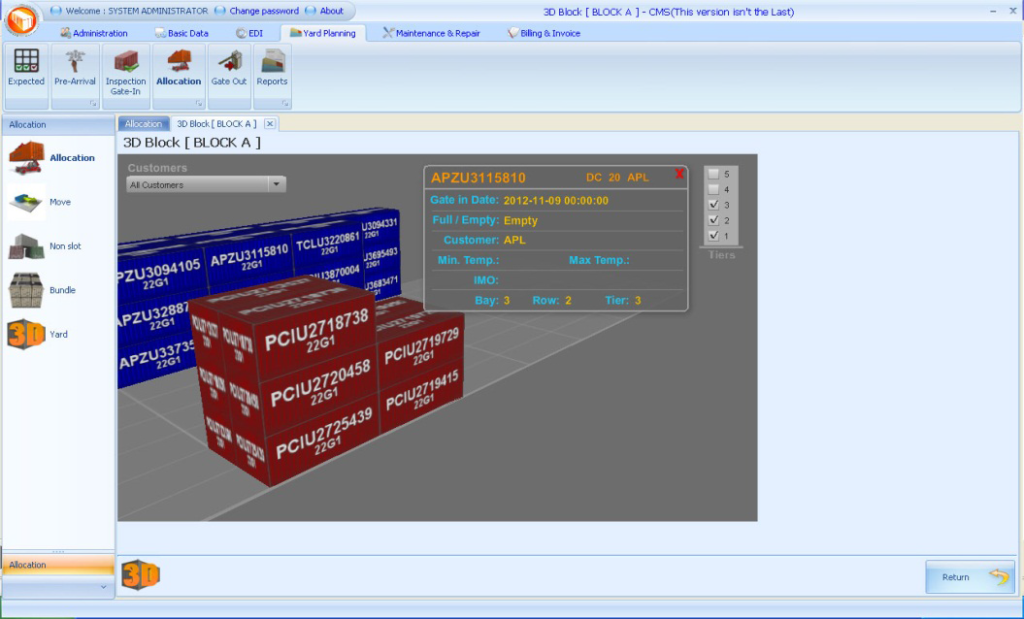This screenshot has width=1024, height=619.
Task: Click the Return button
Action: coord(970,577)
